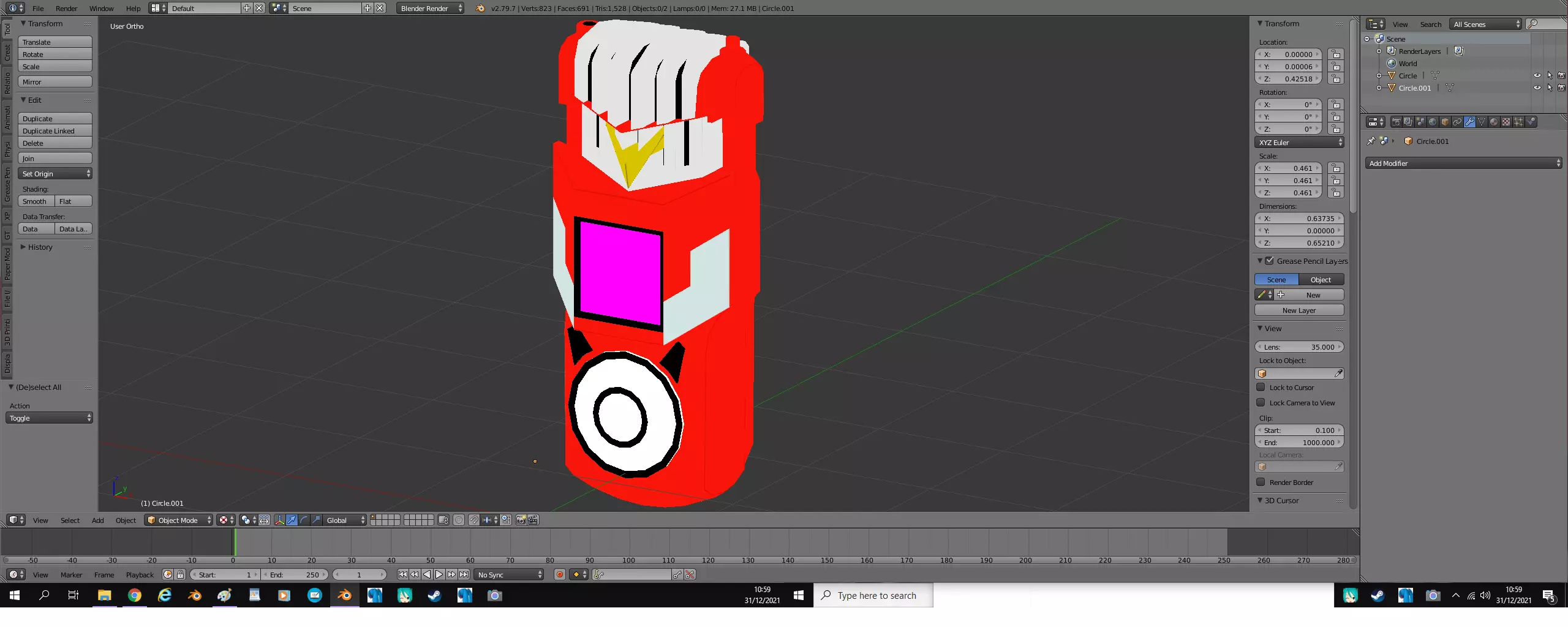Open Google Chrome from the taskbar

coord(135,595)
